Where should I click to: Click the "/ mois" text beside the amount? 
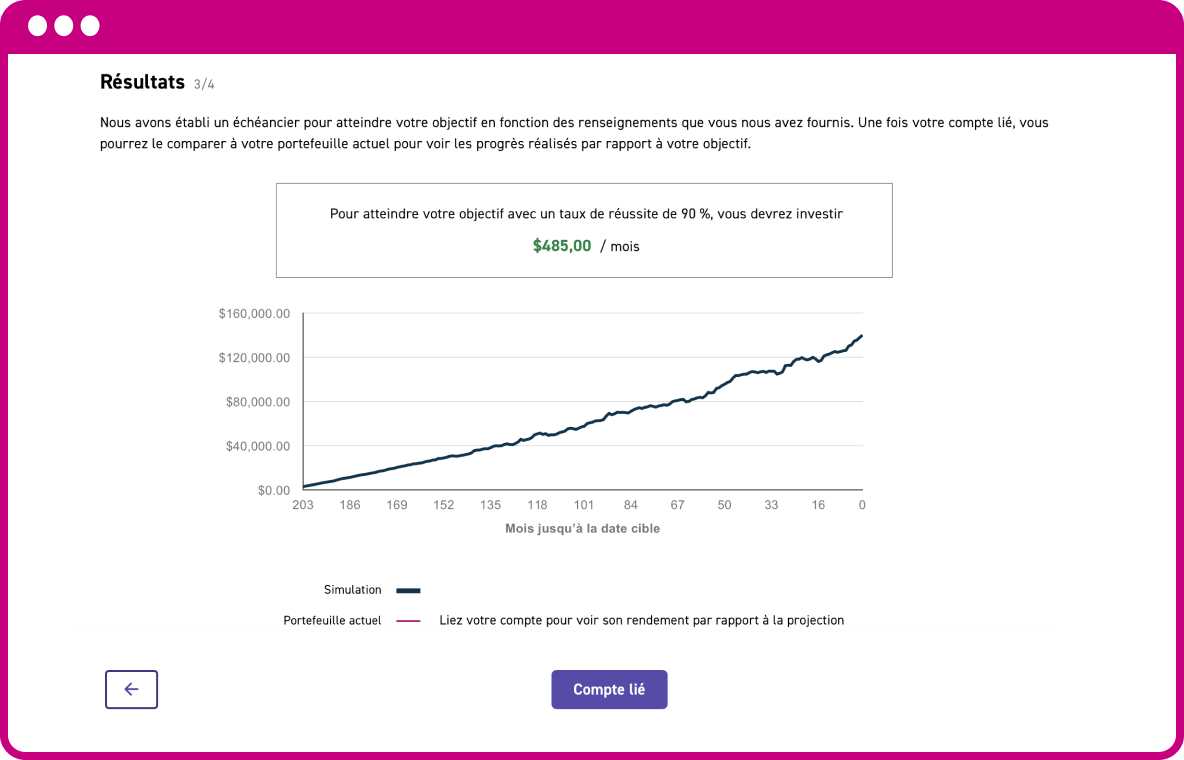[620, 246]
